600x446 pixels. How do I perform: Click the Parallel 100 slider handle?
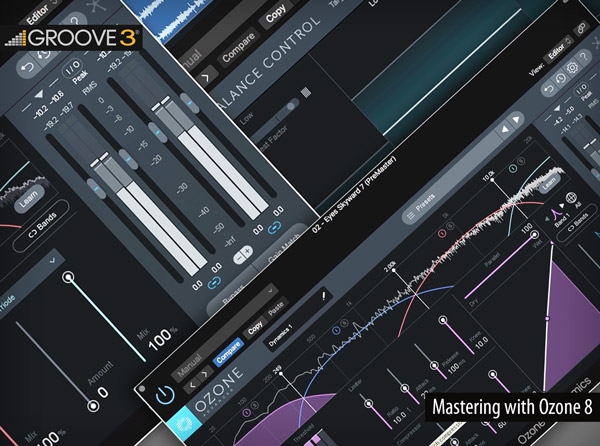(535, 234)
